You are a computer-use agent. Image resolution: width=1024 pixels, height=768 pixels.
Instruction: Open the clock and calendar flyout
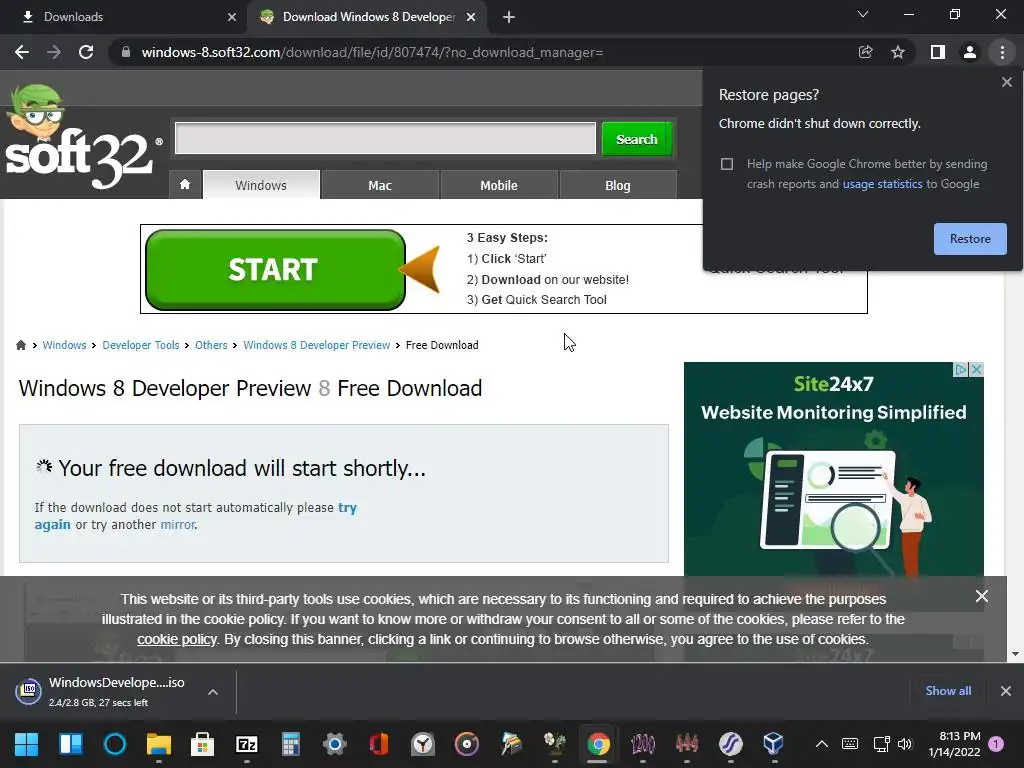pos(954,744)
